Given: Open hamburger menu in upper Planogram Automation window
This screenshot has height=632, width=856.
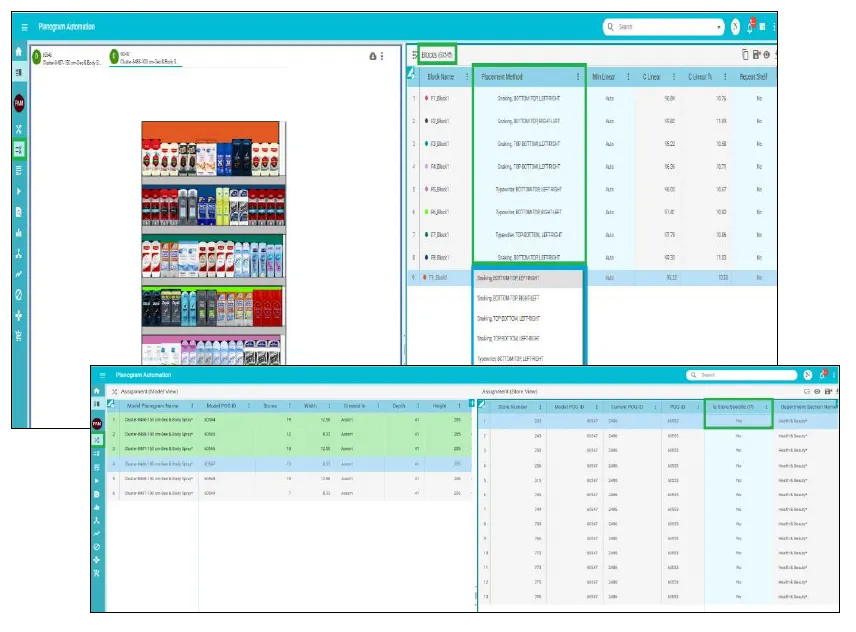Looking at the screenshot, I should pos(24,27).
